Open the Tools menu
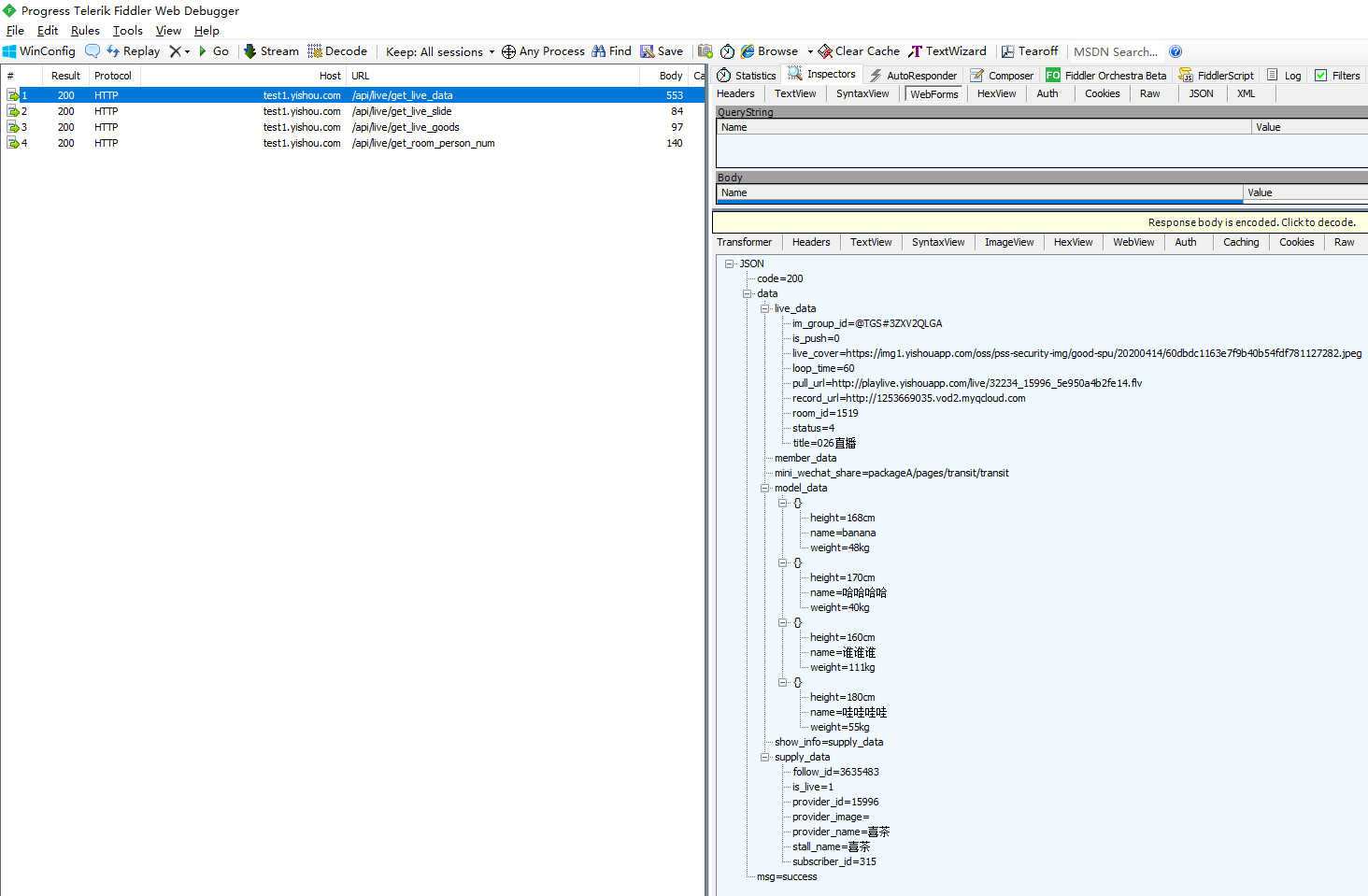The image size is (1368, 896). [x=128, y=31]
